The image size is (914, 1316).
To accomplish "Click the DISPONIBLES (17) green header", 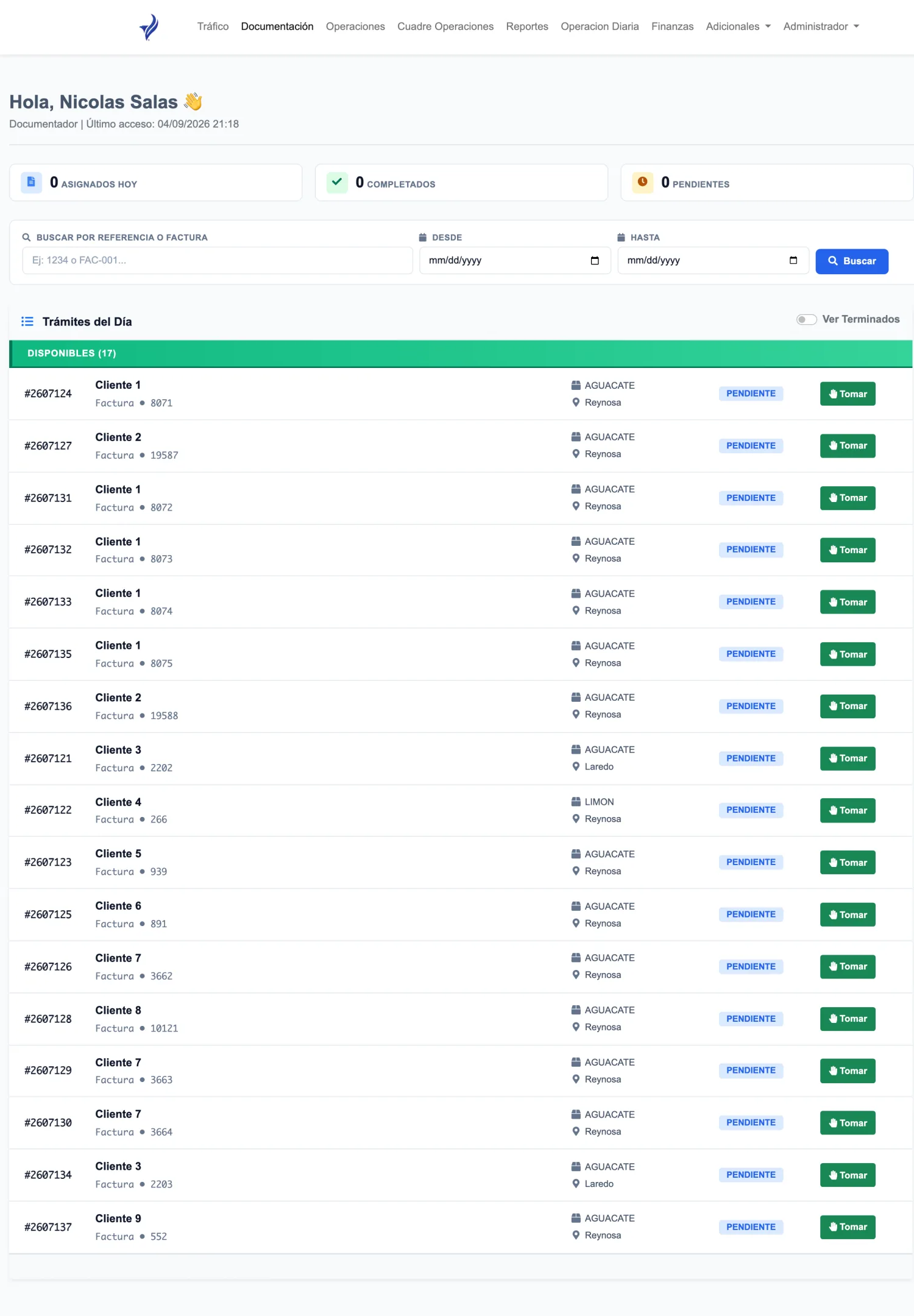I will [461, 353].
